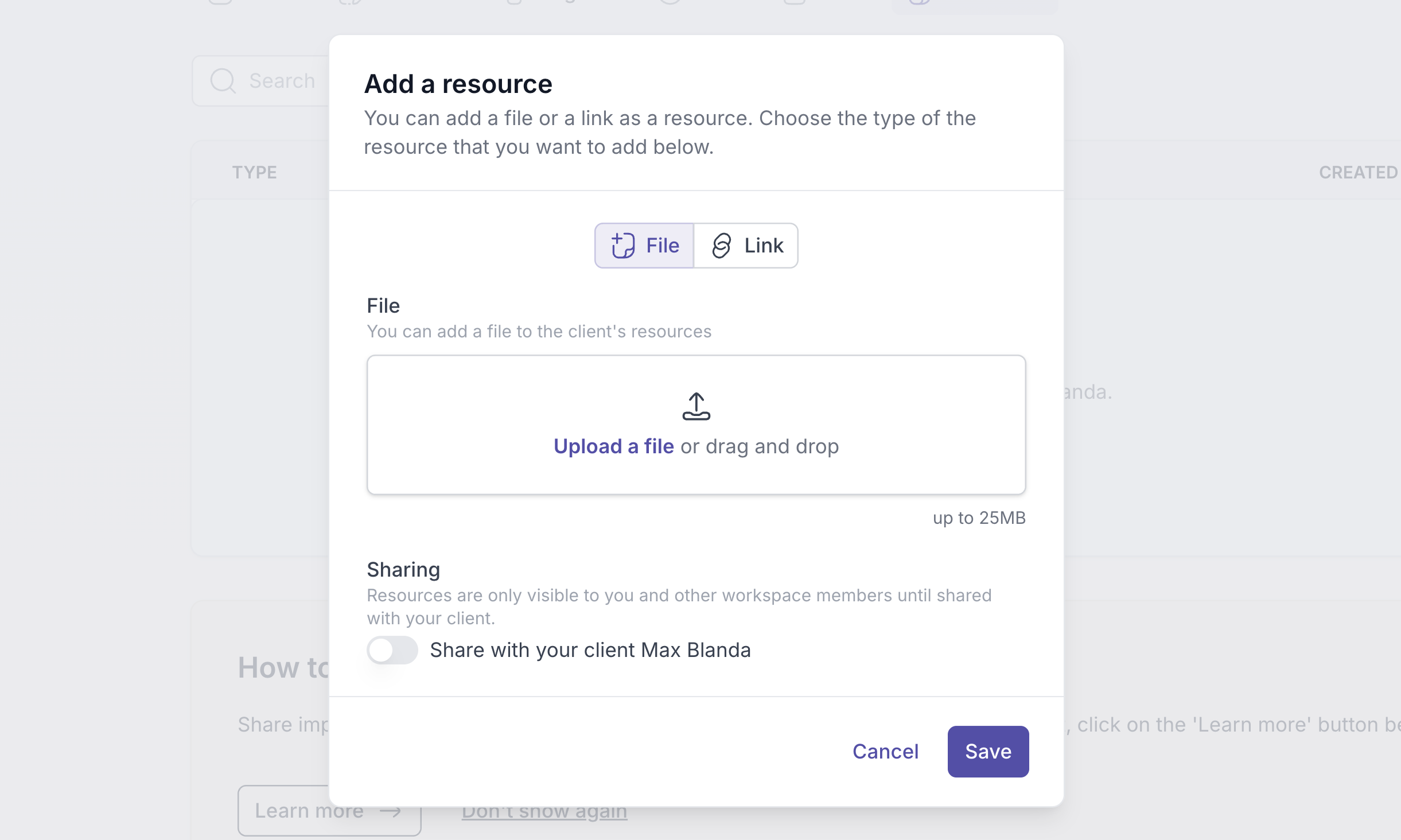Select the File resource type tab

click(645, 246)
